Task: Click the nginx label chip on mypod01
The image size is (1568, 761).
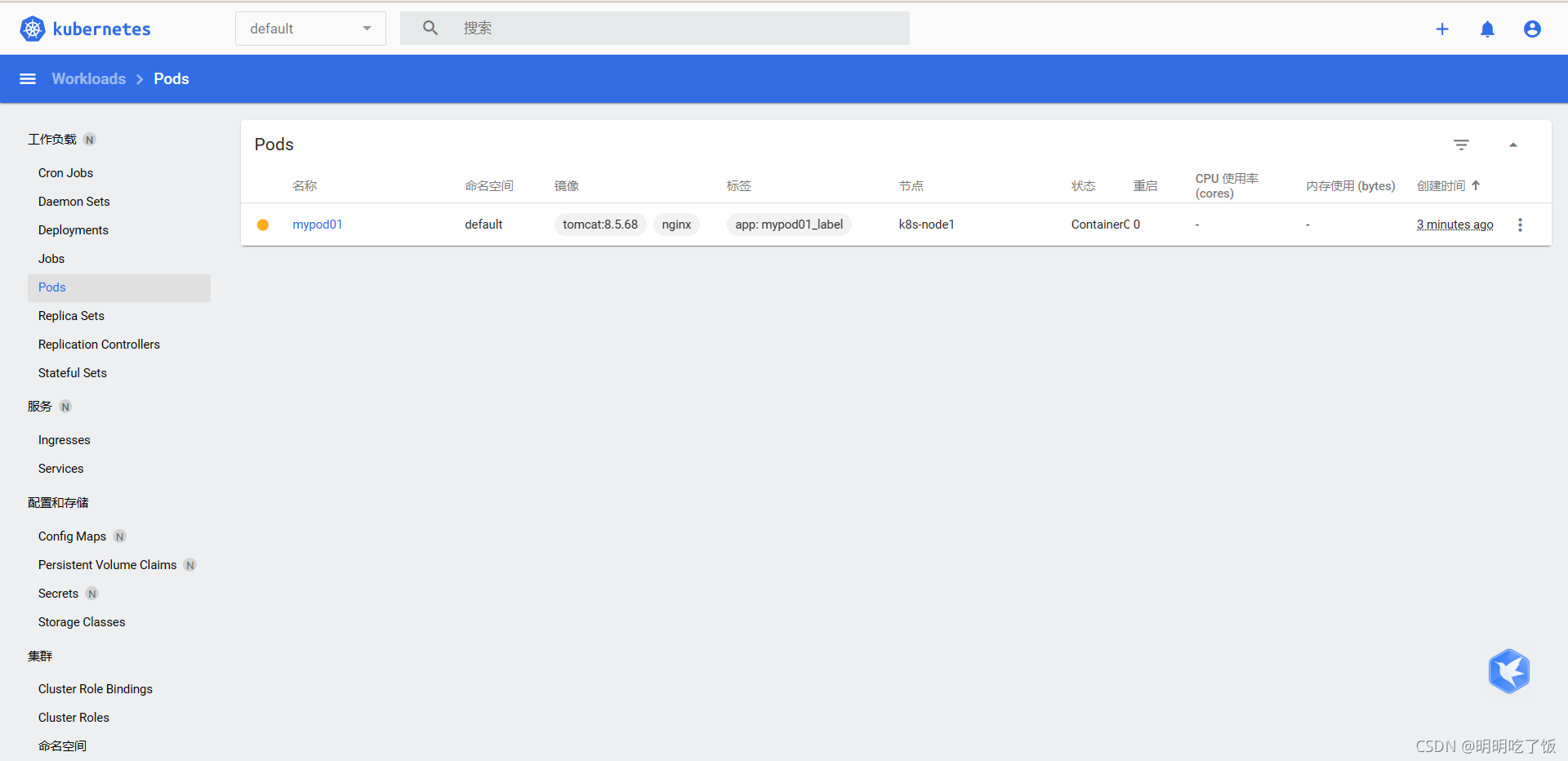Action: click(676, 224)
